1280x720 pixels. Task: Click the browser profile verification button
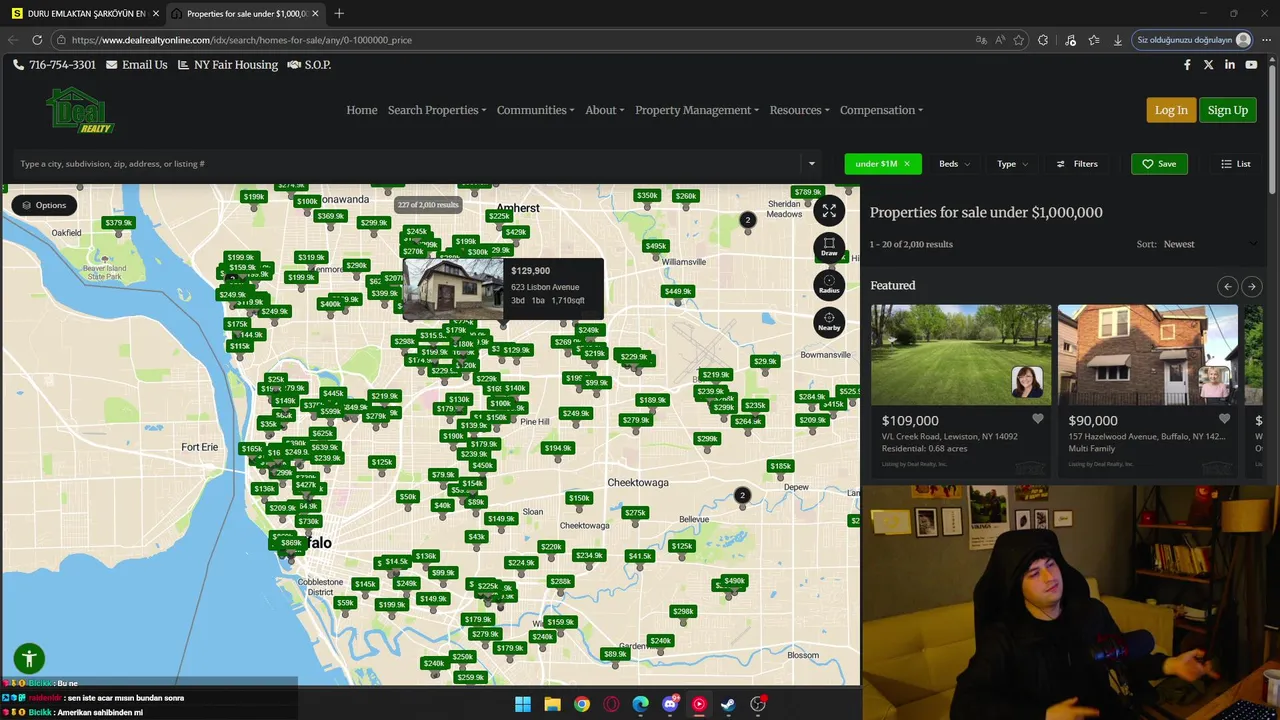[1193, 40]
